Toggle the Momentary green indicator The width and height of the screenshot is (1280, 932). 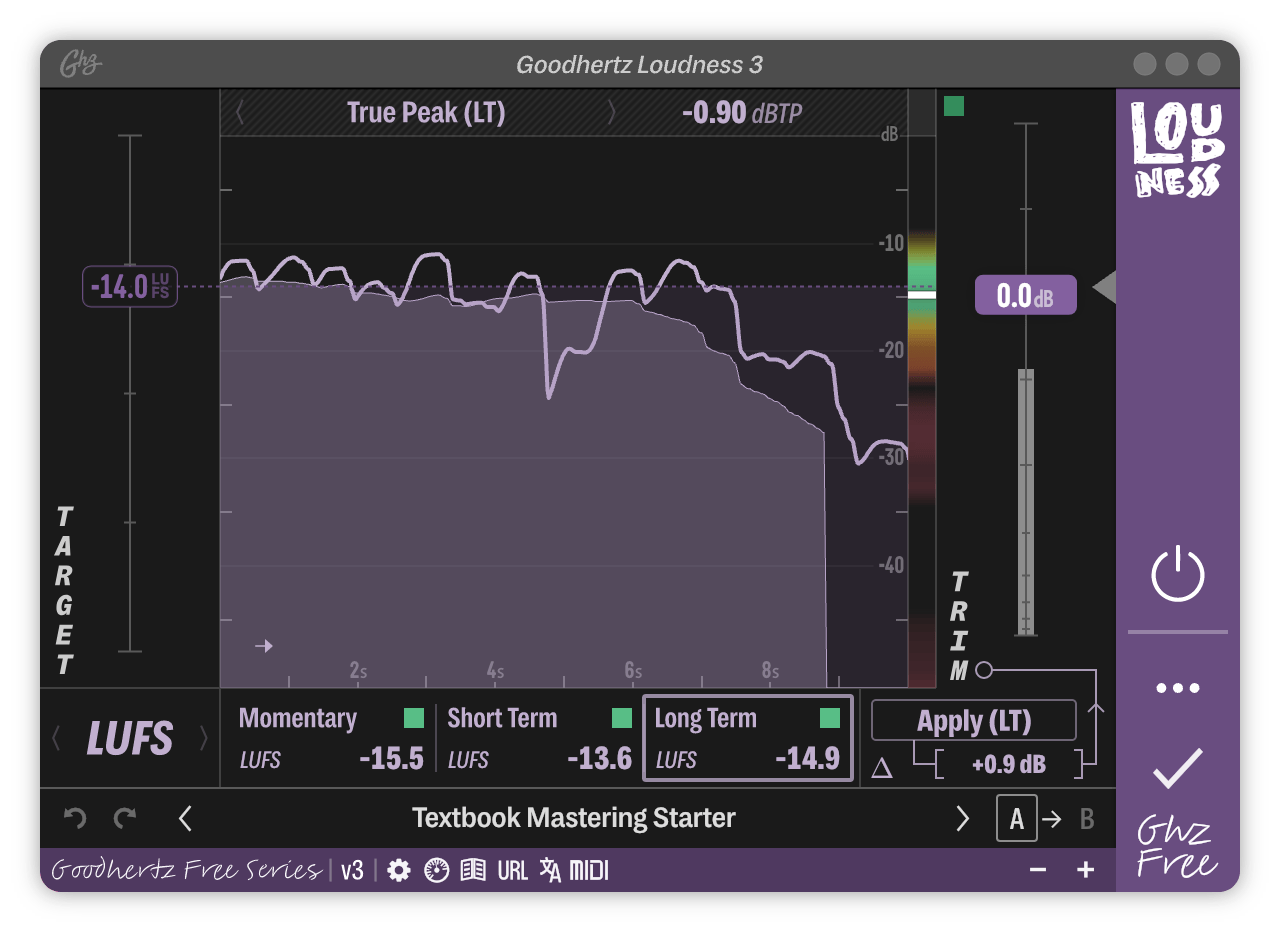pos(414,718)
